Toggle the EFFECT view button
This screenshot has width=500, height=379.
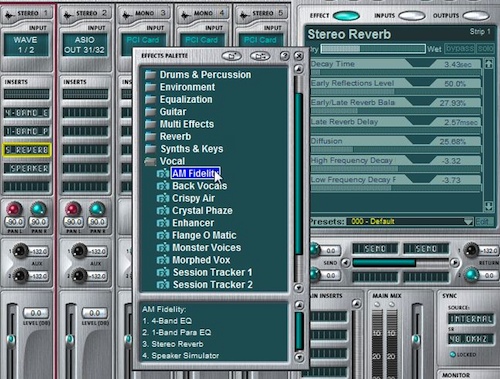pyautogui.click(x=346, y=15)
